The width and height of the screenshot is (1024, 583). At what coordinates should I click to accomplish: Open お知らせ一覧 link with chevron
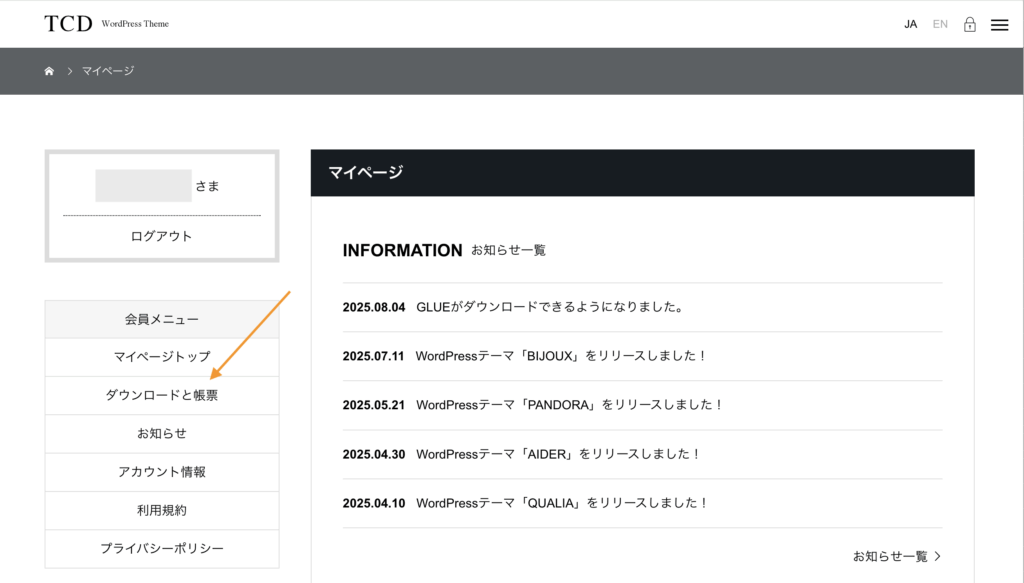tap(897, 556)
